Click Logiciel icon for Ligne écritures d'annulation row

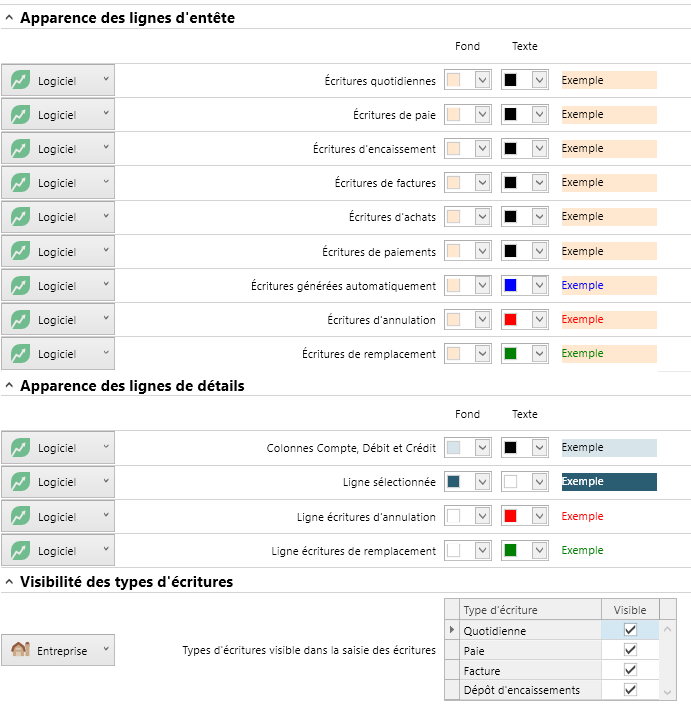coord(21,516)
